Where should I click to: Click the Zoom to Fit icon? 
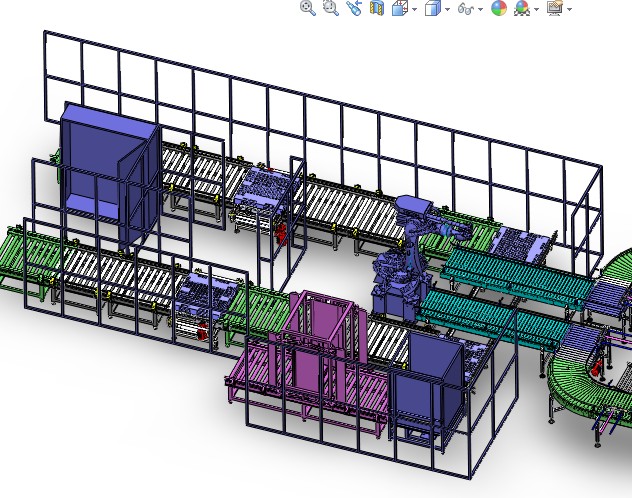(x=308, y=8)
